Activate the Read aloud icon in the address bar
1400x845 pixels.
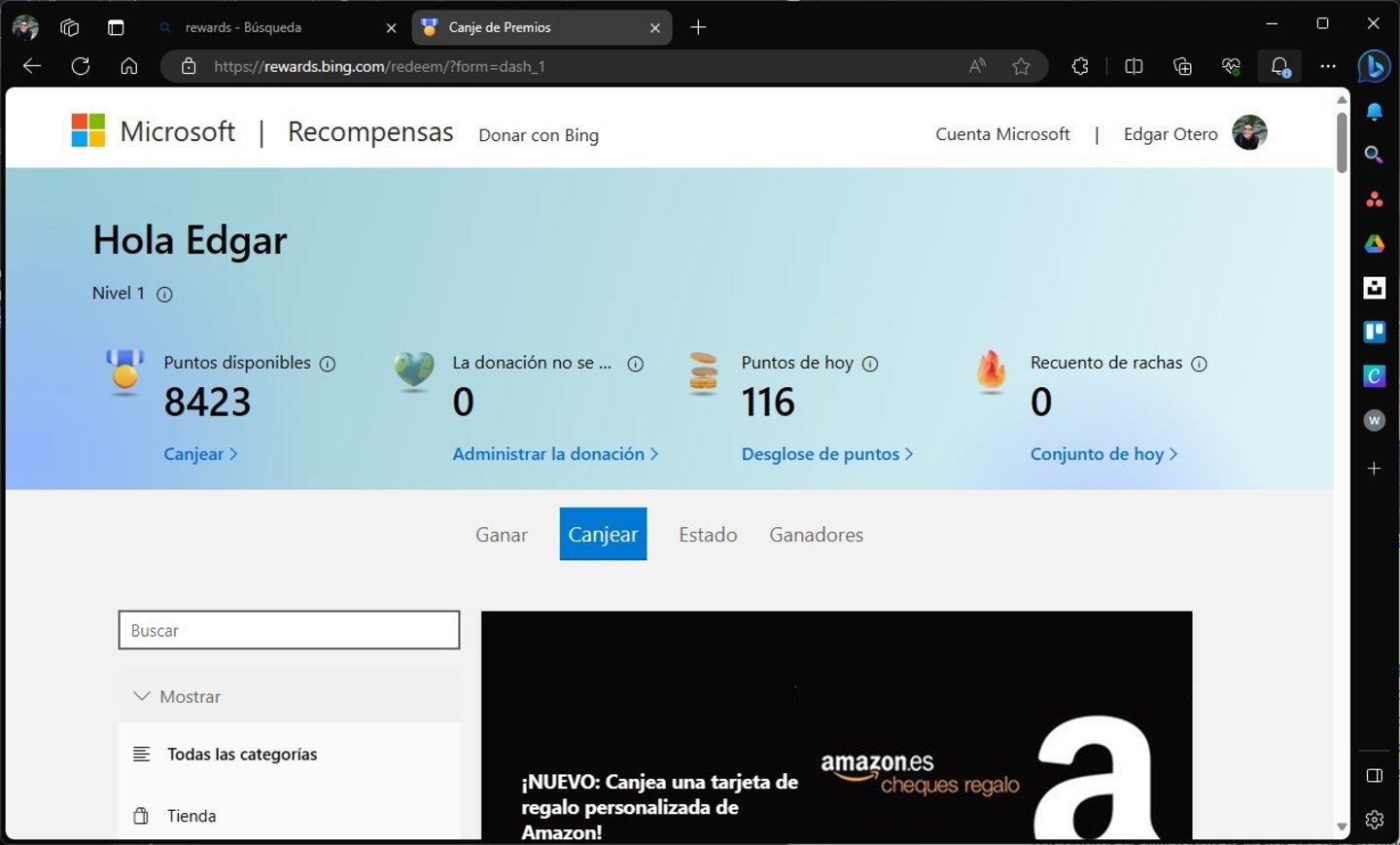coord(977,66)
